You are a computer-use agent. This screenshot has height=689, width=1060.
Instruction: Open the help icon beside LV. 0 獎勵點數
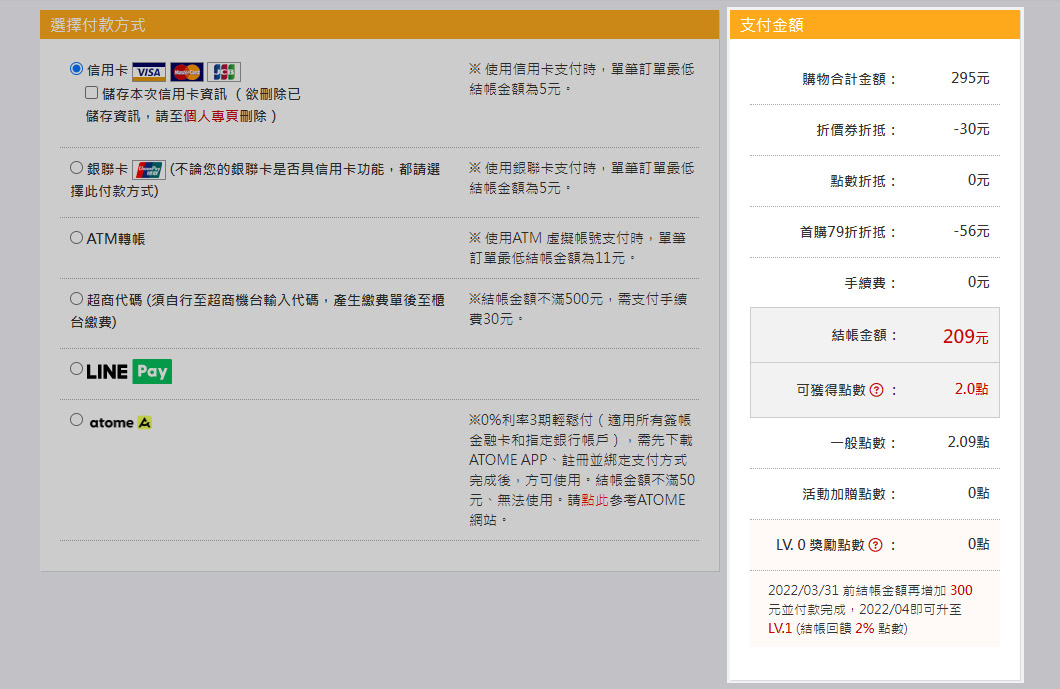(876, 545)
